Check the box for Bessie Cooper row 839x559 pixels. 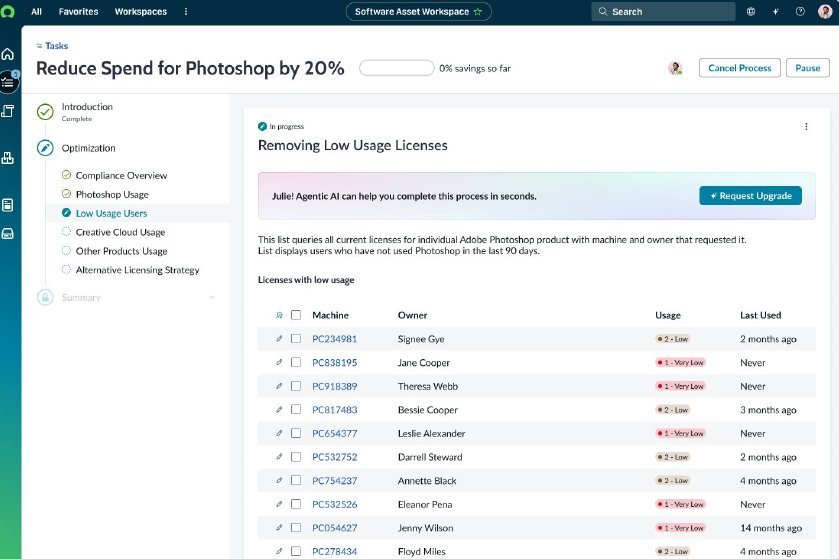[296, 409]
